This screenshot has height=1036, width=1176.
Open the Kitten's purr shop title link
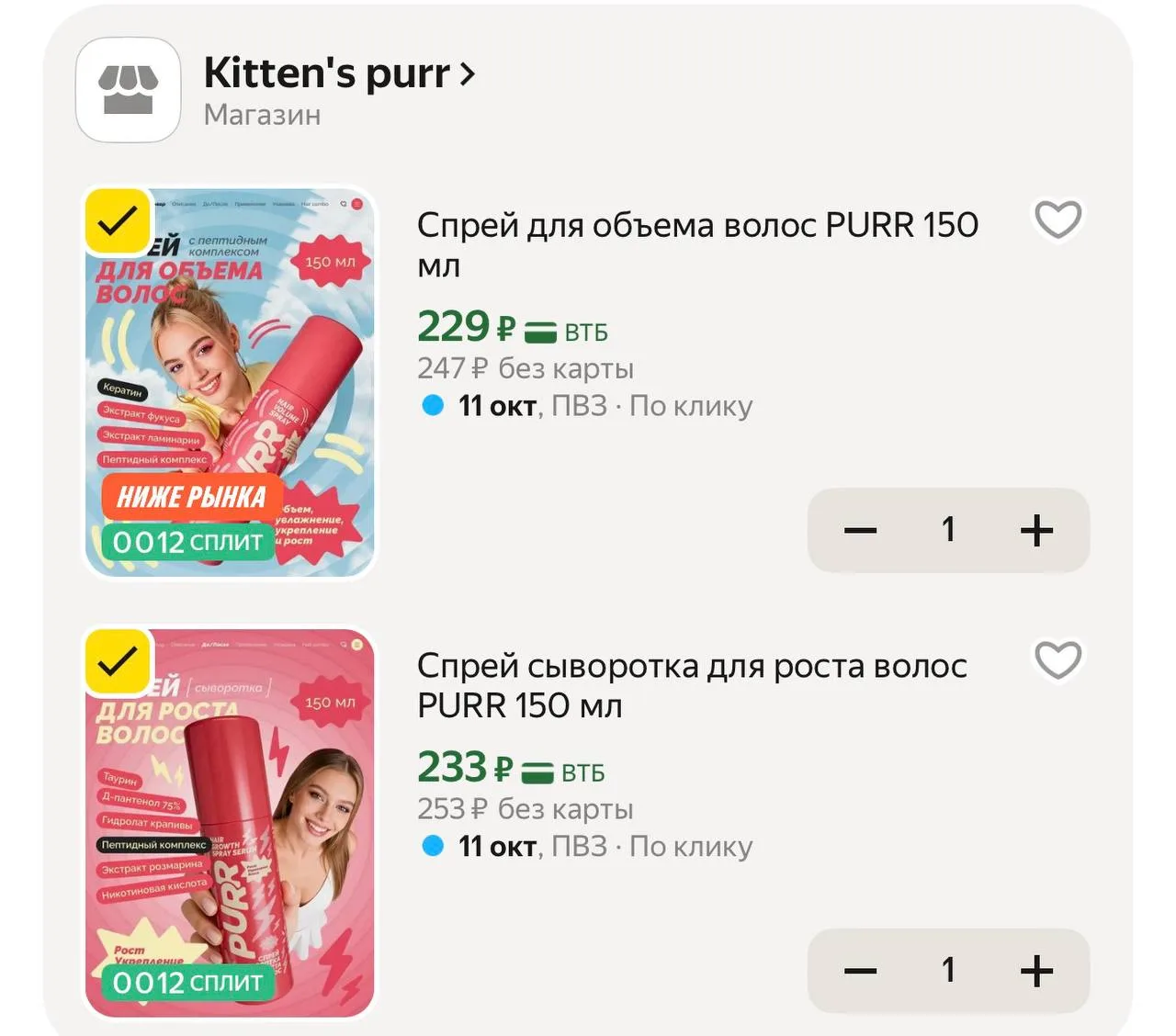[327, 73]
